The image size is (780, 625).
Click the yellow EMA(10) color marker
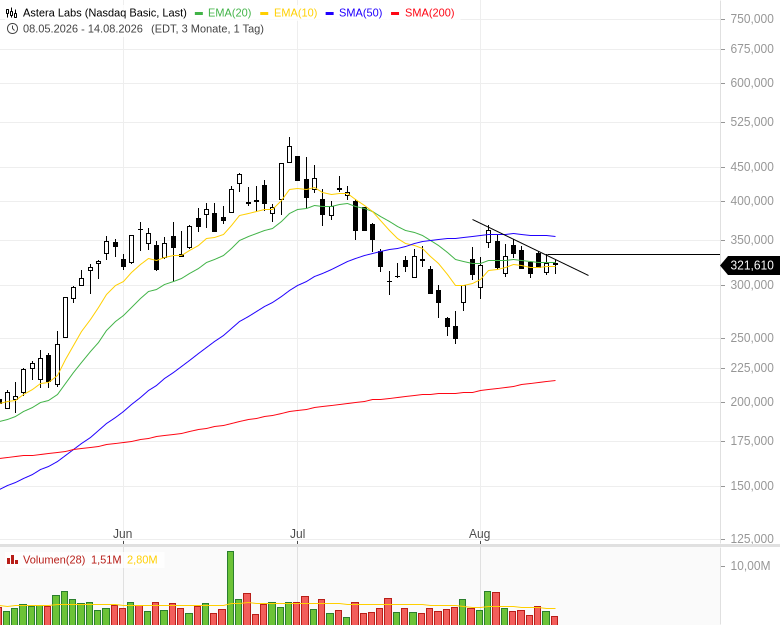point(264,13)
